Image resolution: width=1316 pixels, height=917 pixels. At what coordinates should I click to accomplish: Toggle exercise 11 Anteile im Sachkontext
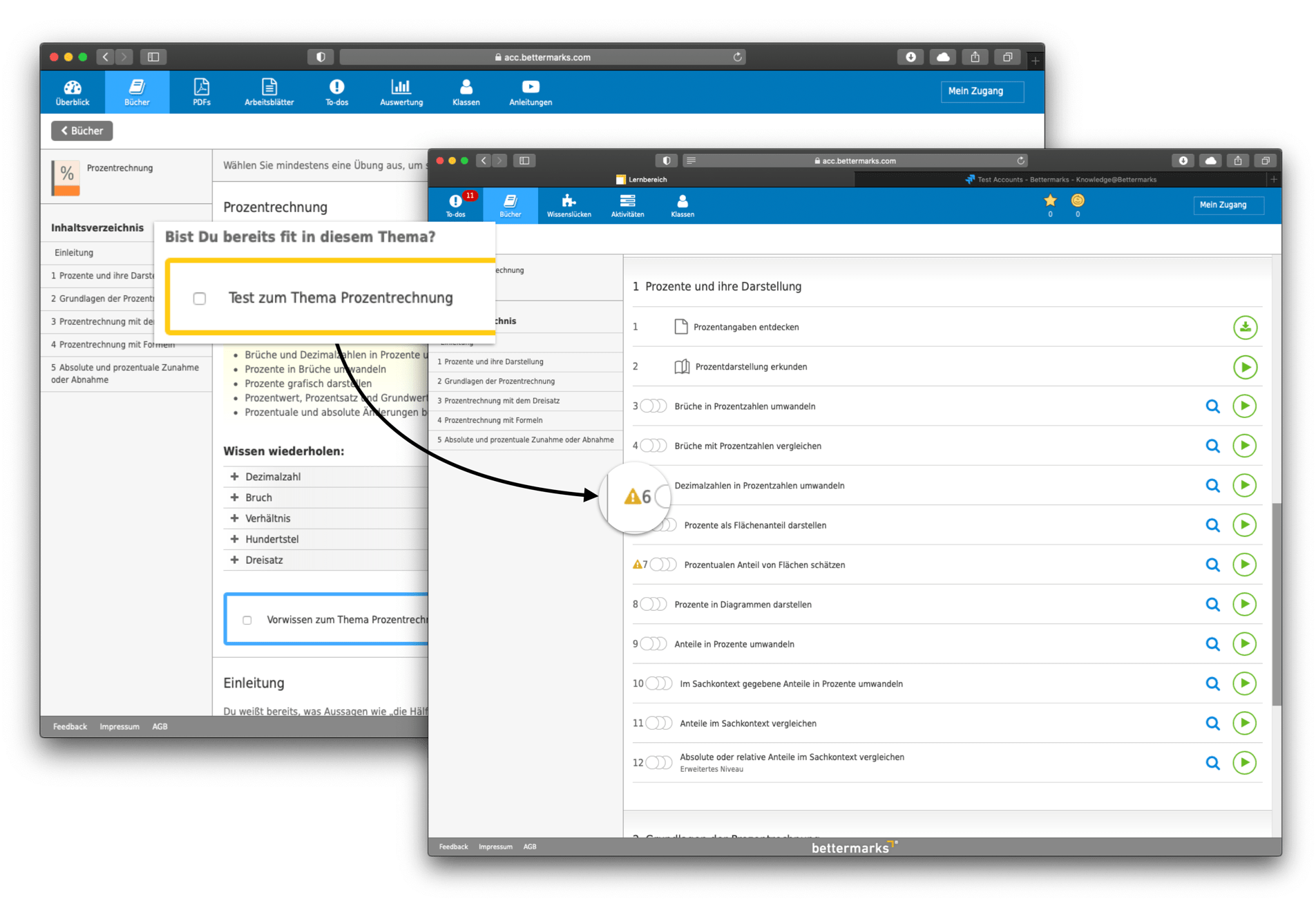click(658, 723)
